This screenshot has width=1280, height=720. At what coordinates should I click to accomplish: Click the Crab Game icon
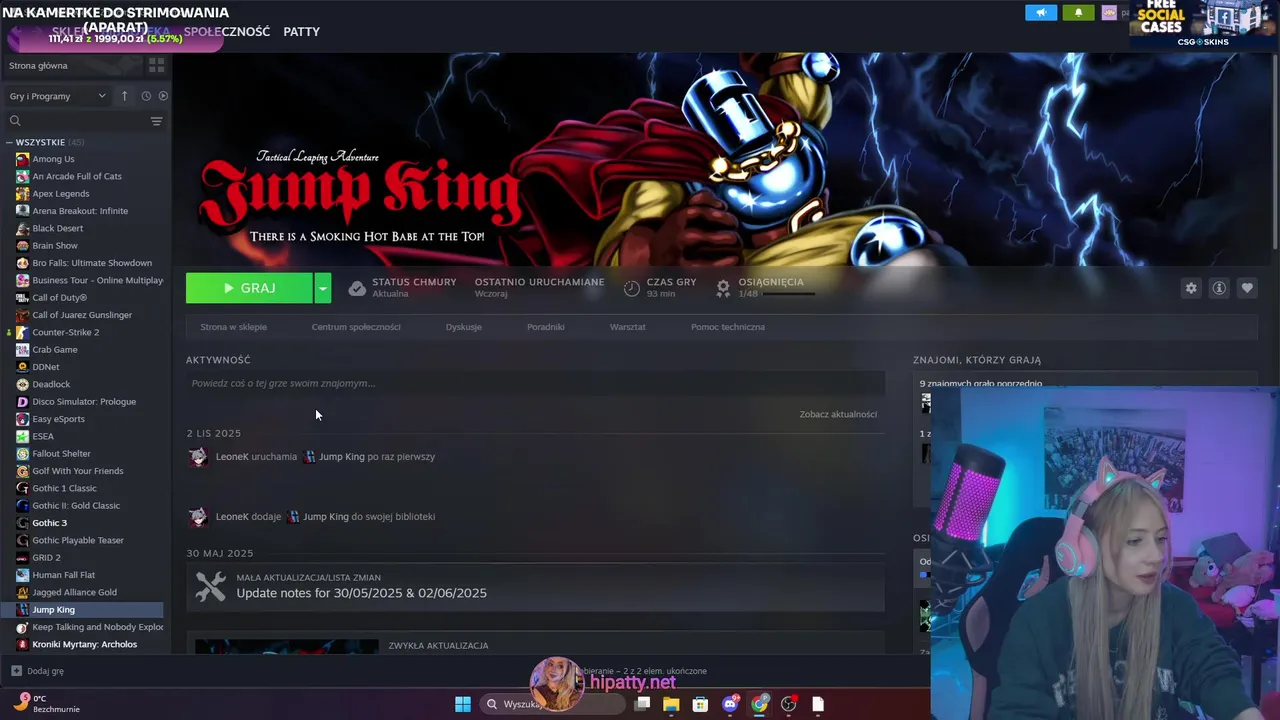[22, 350]
